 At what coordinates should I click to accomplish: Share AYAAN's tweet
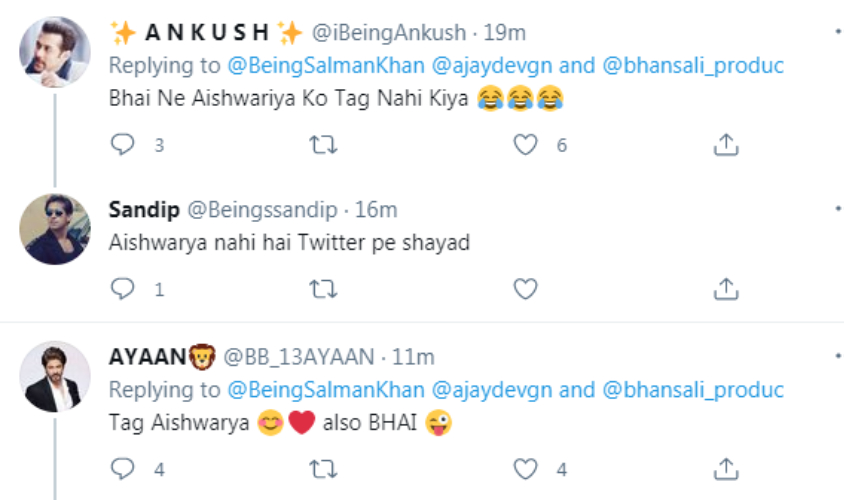point(725,468)
